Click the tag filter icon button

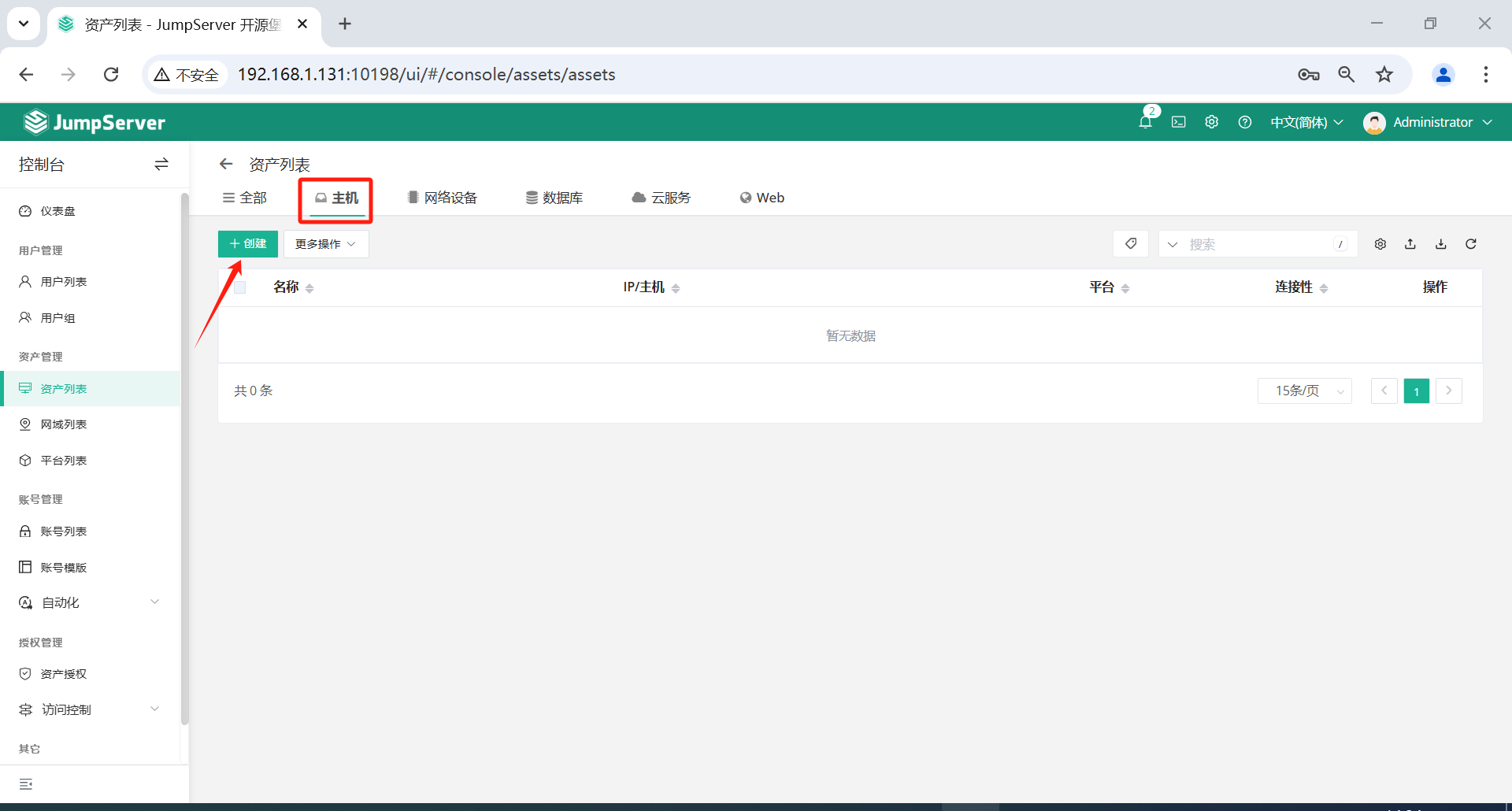click(1131, 244)
